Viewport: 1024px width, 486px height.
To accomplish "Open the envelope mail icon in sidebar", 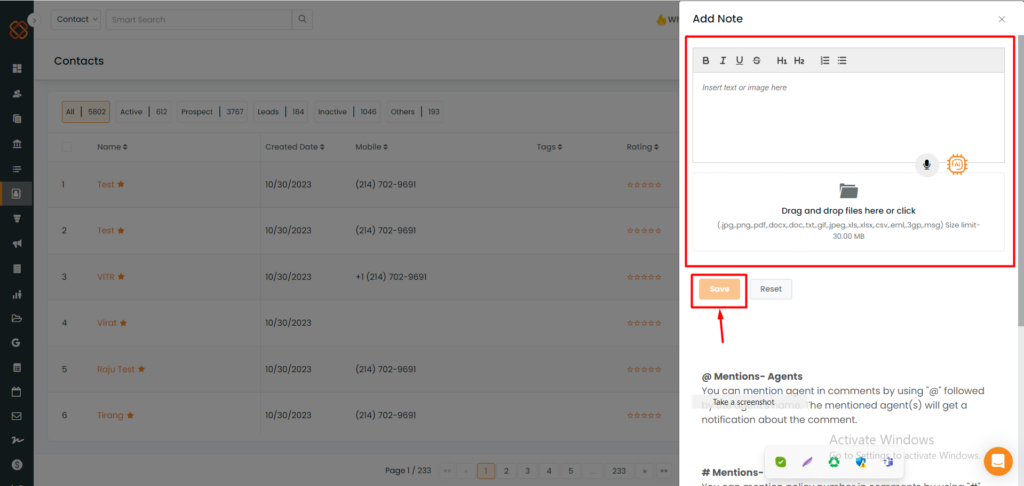I will point(17,416).
